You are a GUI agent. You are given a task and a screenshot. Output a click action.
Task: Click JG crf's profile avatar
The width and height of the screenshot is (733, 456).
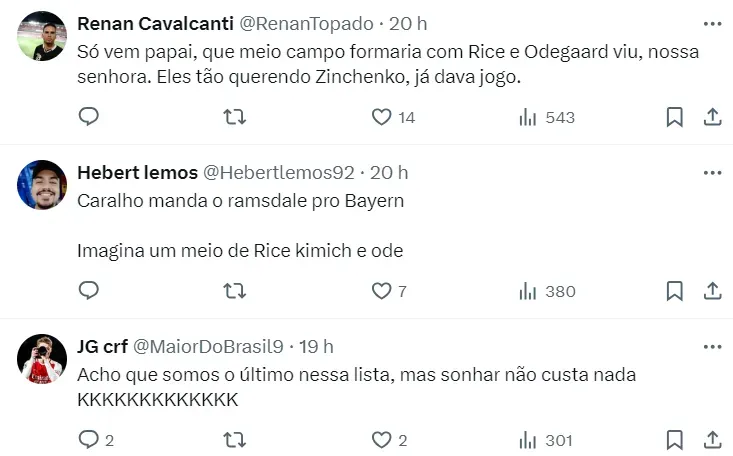coord(43,359)
